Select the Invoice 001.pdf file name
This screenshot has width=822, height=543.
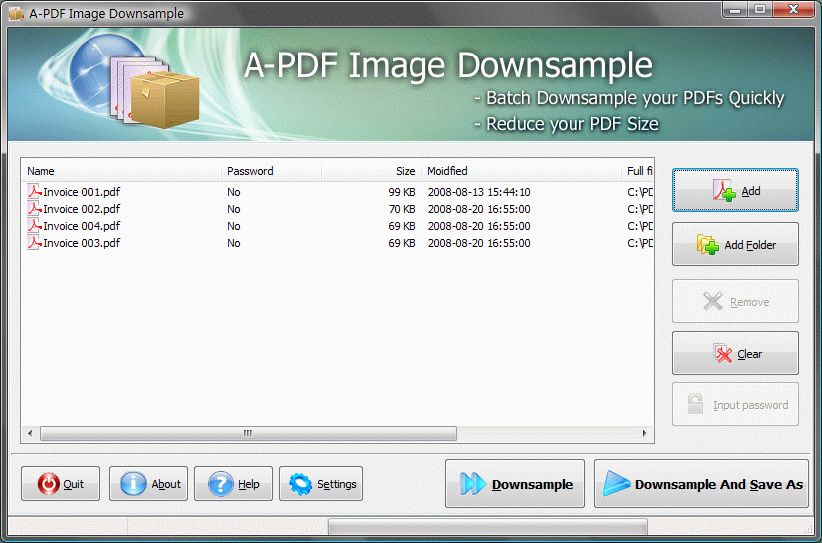[x=82, y=192]
